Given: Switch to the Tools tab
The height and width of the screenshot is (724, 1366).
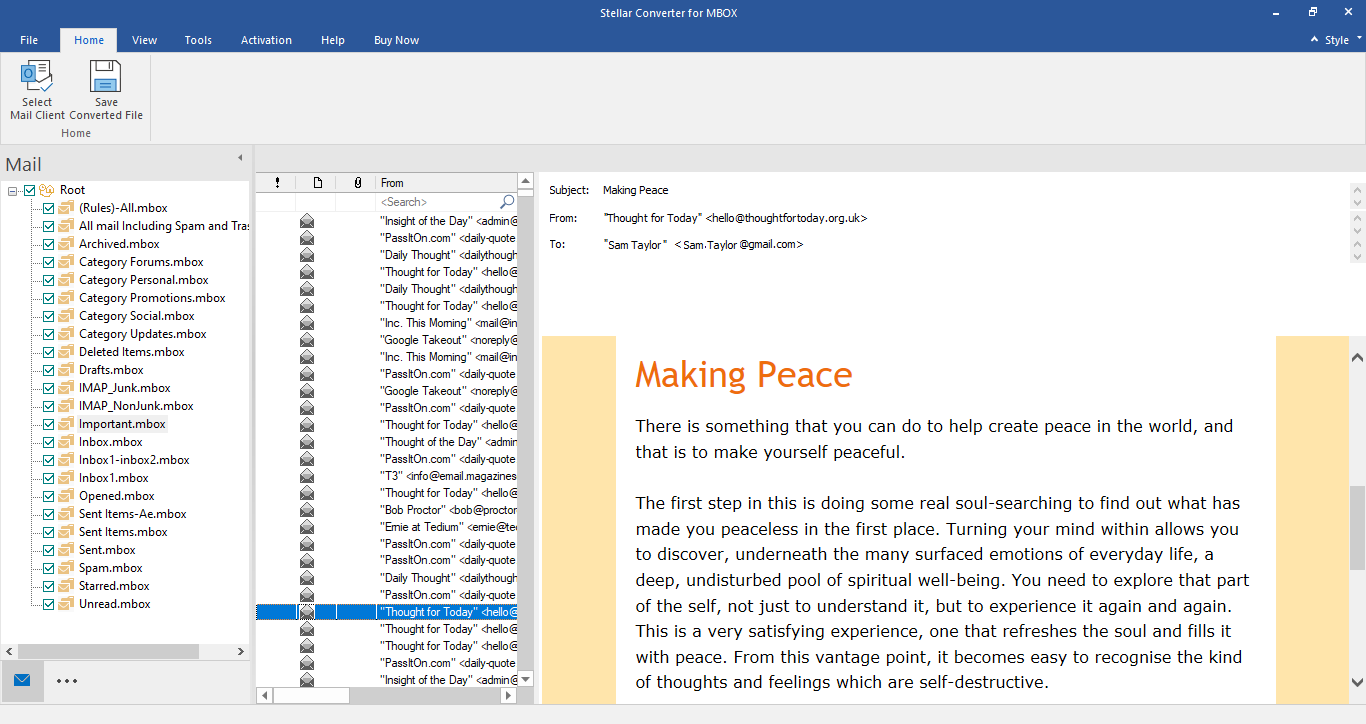Looking at the screenshot, I should (198, 40).
